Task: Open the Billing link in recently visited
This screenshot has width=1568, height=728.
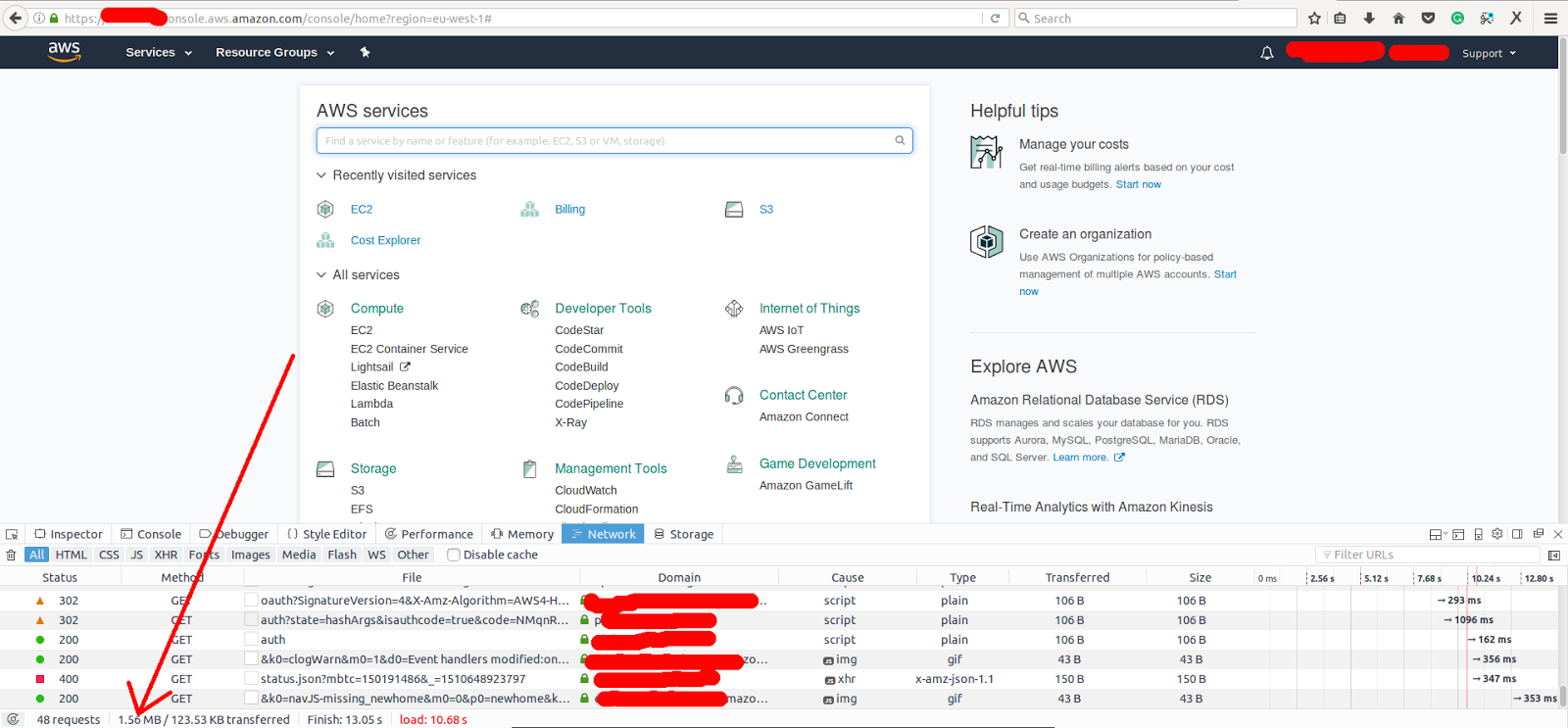Action: pyautogui.click(x=569, y=210)
